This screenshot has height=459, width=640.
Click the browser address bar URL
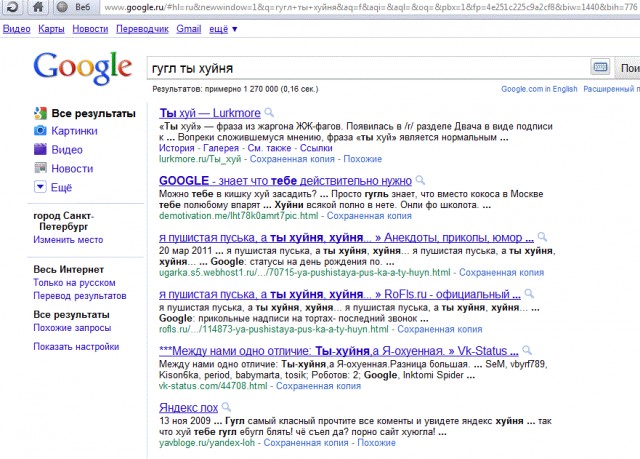pos(369,7)
